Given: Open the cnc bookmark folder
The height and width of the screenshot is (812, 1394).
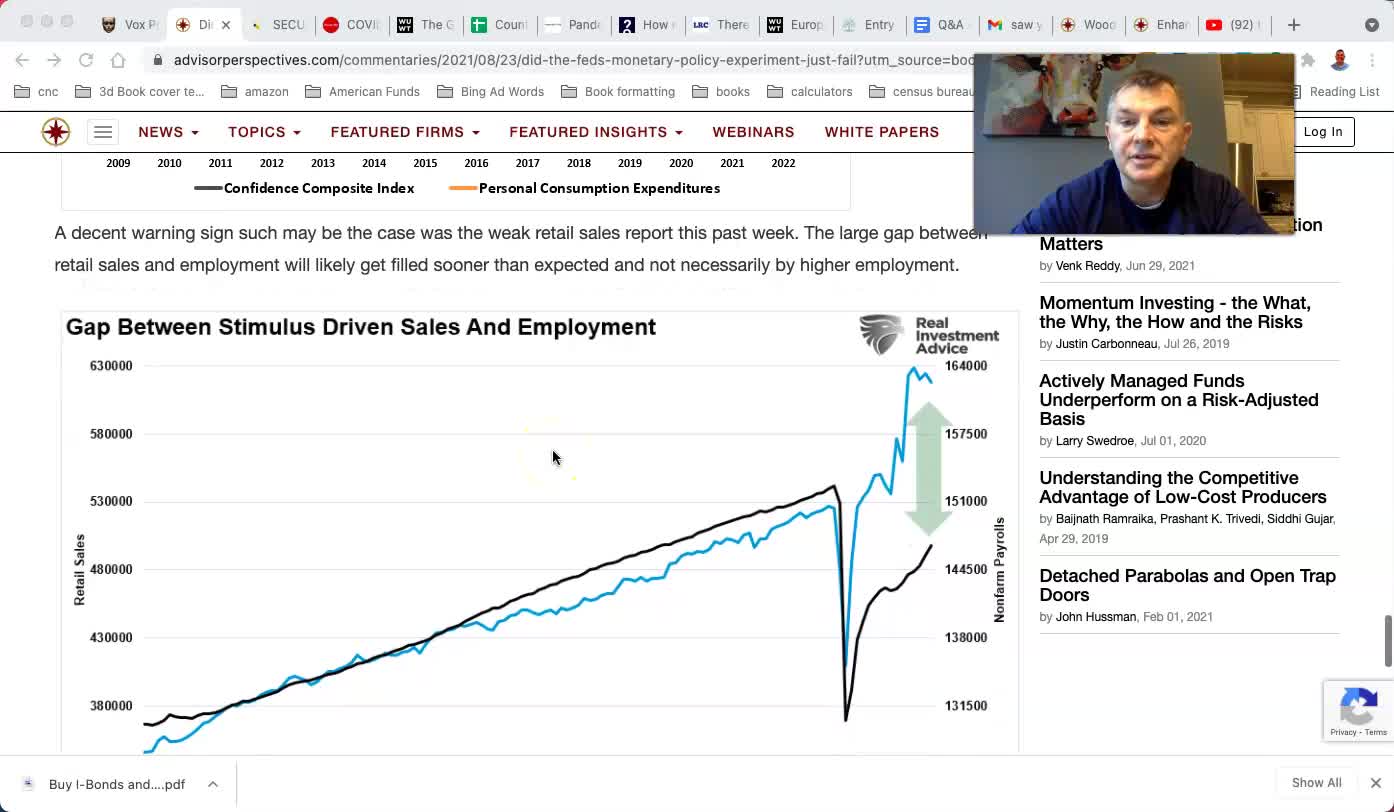Looking at the screenshot, I should point(36,92).
